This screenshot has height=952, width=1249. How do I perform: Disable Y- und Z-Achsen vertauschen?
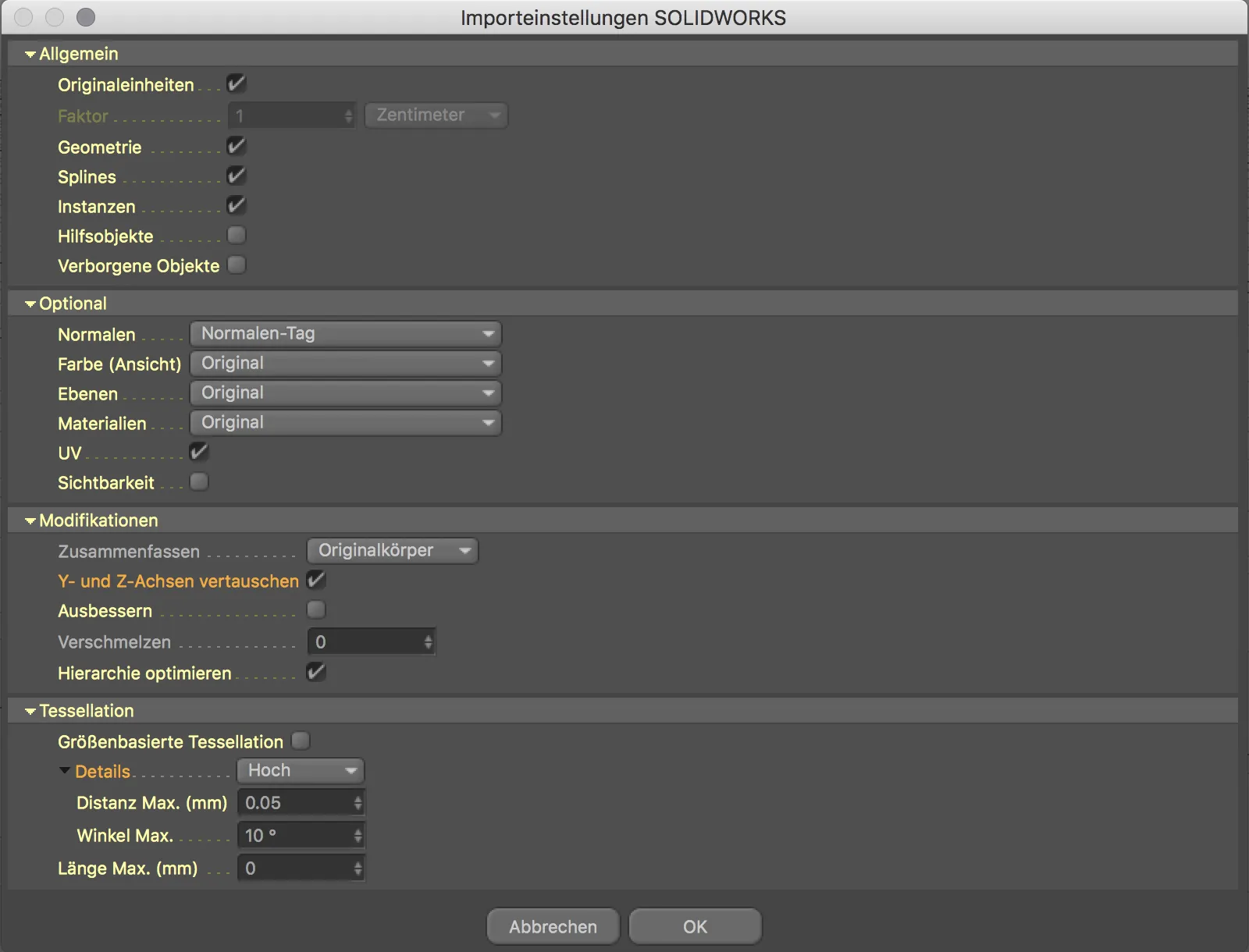pyautogui.click(x=316, y=580)
